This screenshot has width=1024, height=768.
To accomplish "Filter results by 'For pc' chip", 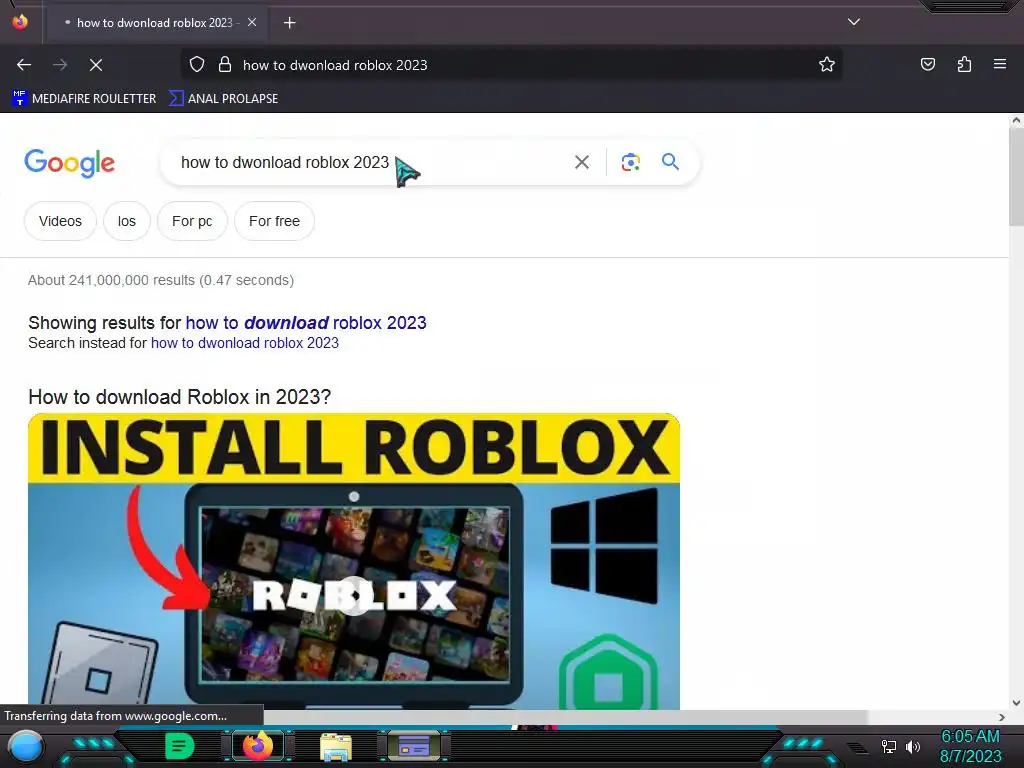I will pyautogui.click(x=192, y=221).
